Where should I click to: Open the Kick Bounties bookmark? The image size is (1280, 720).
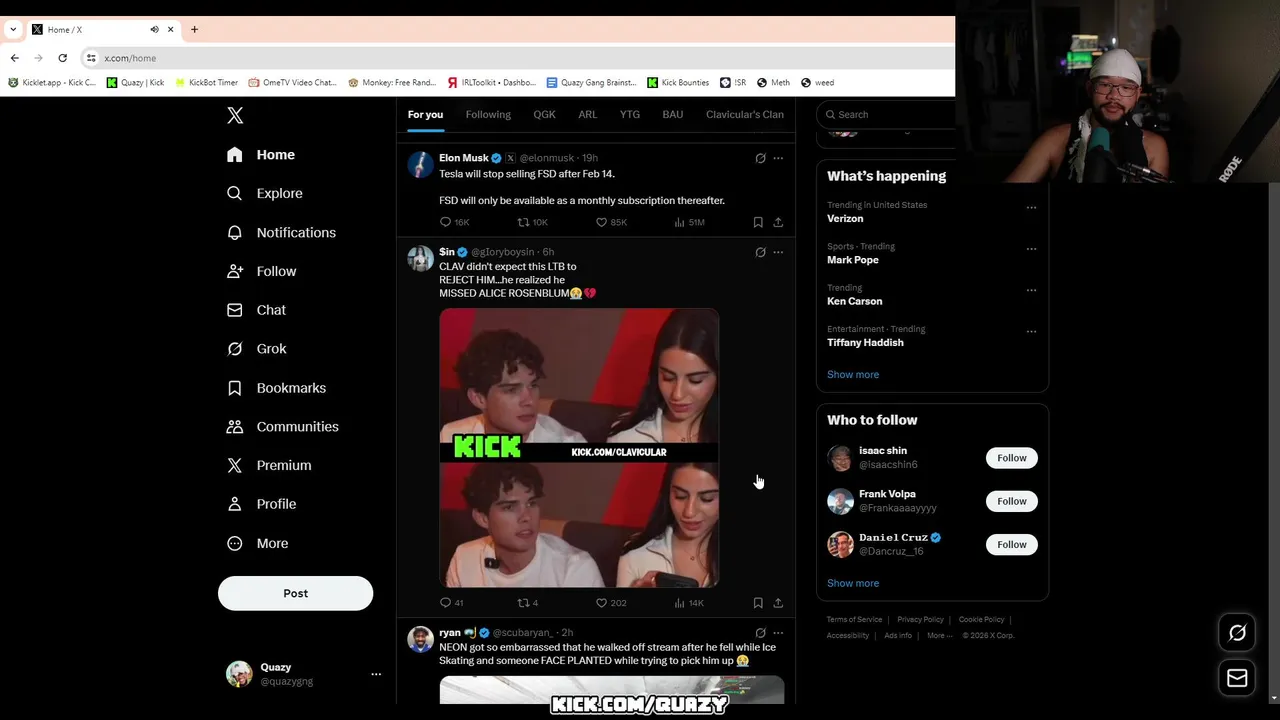click(678, 83)
